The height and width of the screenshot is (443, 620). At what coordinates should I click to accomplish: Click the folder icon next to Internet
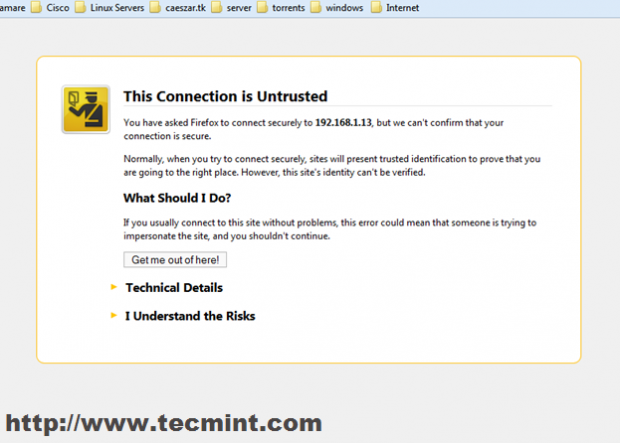pos(376,7)
